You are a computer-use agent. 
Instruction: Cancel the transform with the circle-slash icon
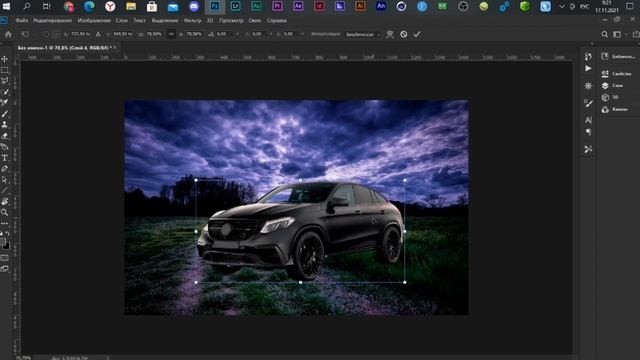click(404, 34)
